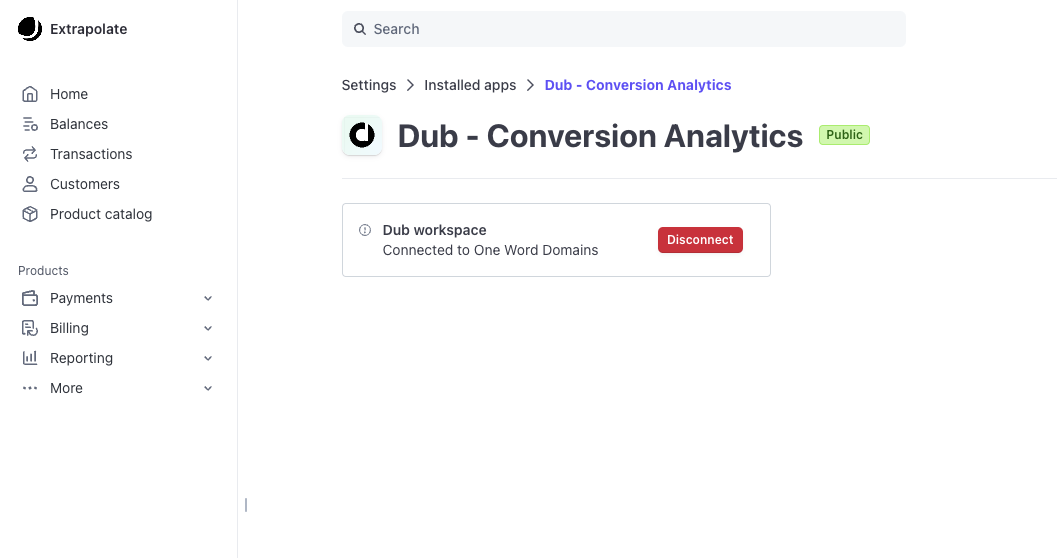This screenshot has width=1057, height=558.
Task: Click the info icon beside Dub workspace
Action: (x=365, y=230)
